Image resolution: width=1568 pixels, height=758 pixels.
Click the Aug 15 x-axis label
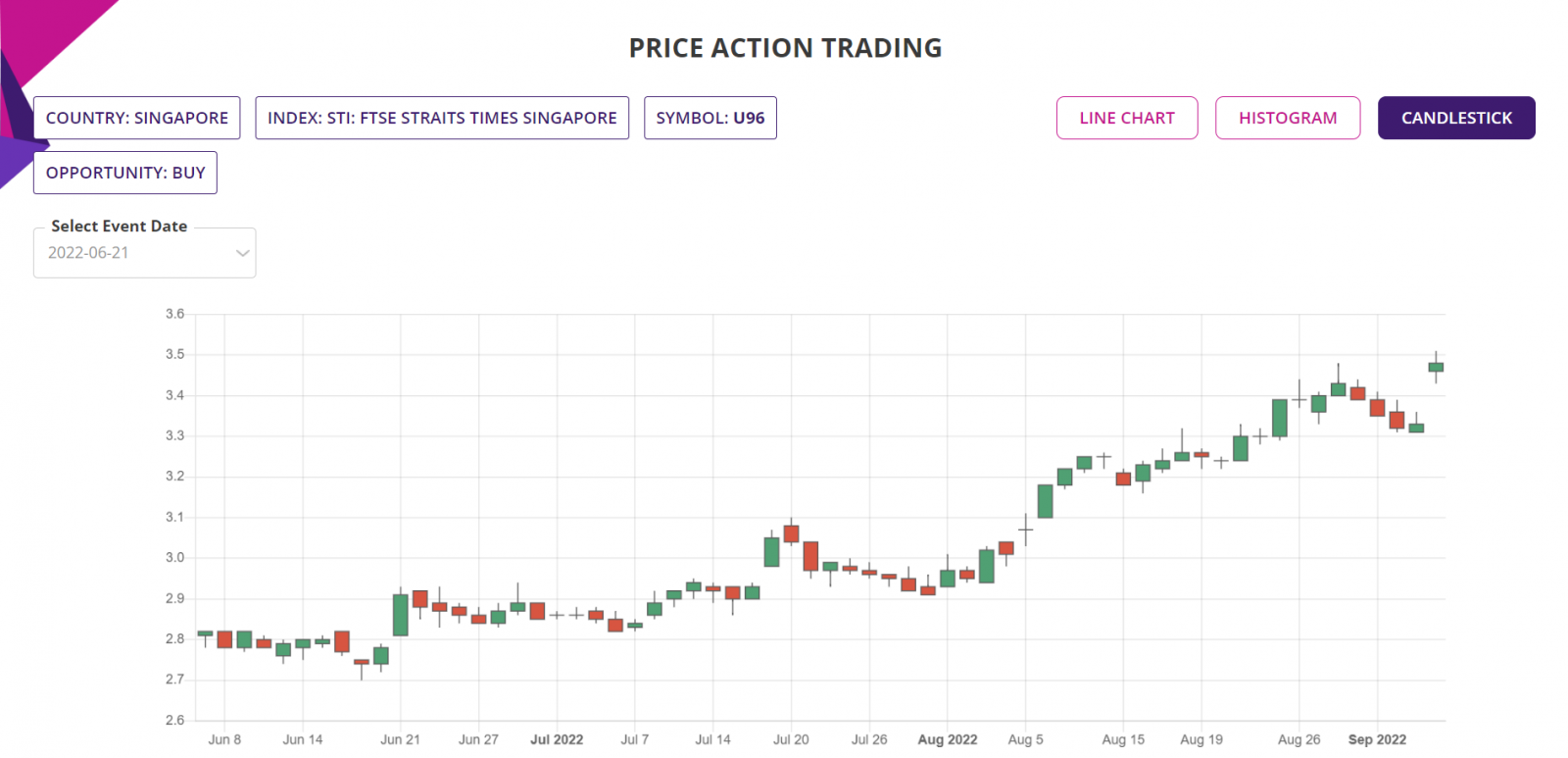(1123, 739)
